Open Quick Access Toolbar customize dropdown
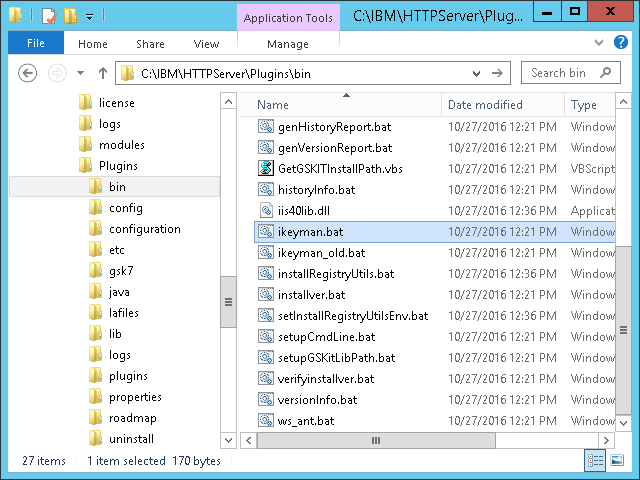 90,15
